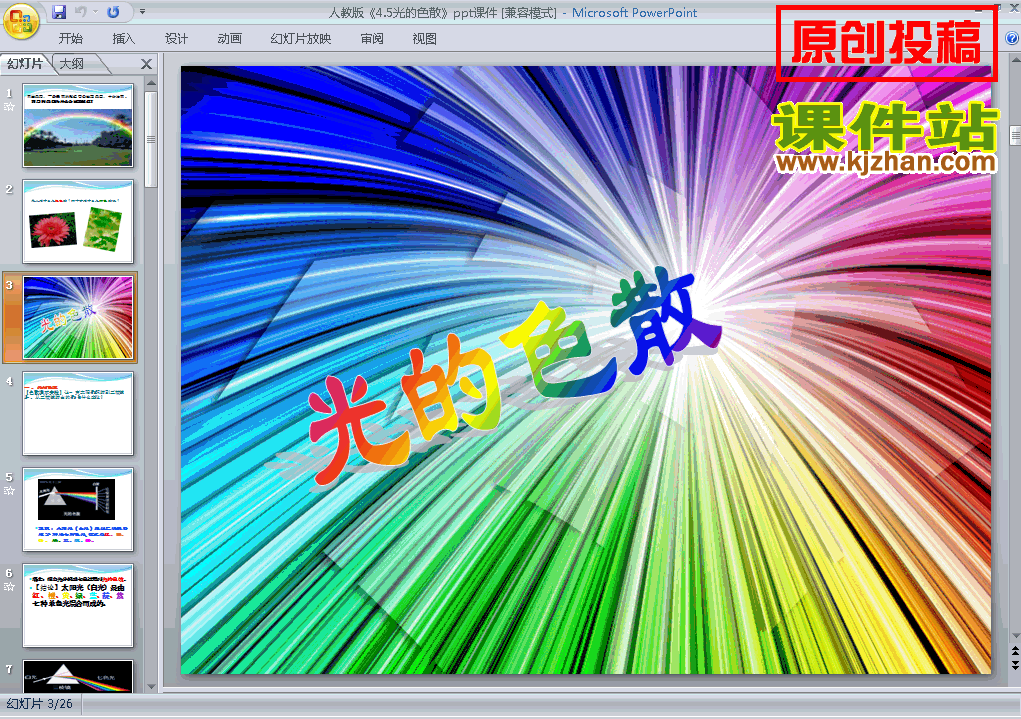Image resolution: width=1021 pixels, height=719 pixels.
Task: Select slide 1 rainbow thumbnail
Action: pyautogui.click(x=78, y=125)
